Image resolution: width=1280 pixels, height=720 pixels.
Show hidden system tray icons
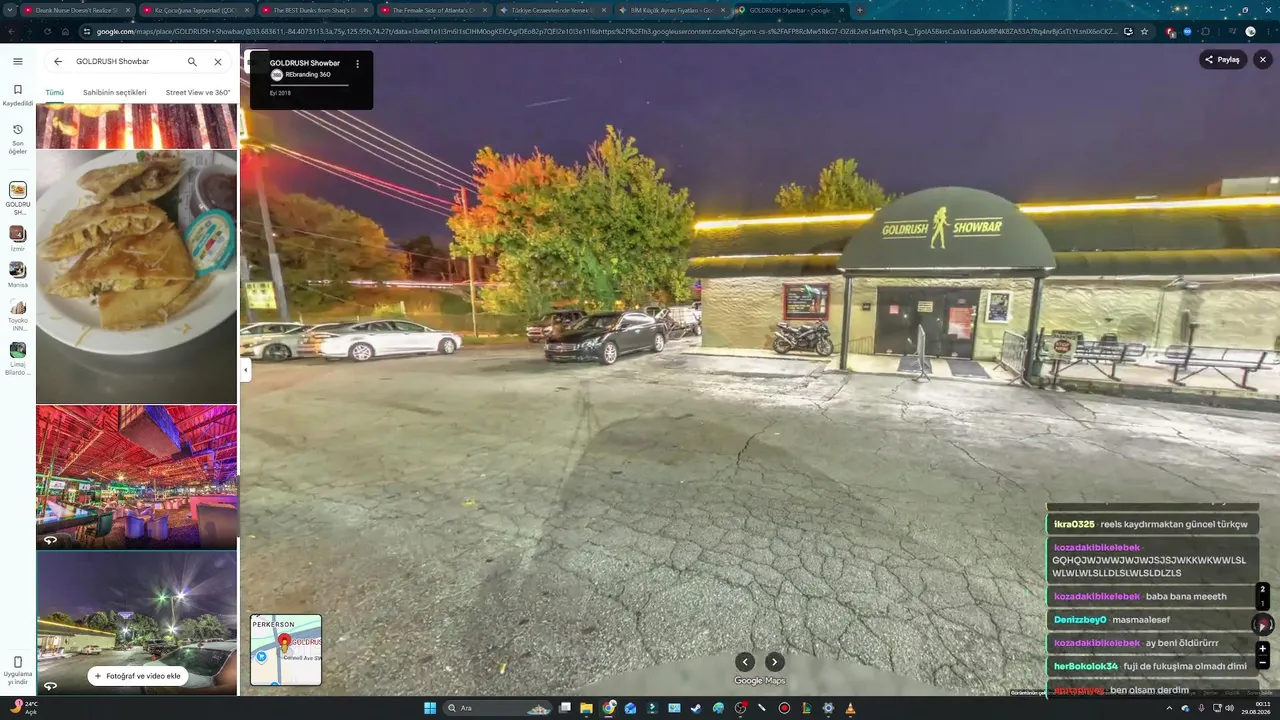[x=1169, y=708]
